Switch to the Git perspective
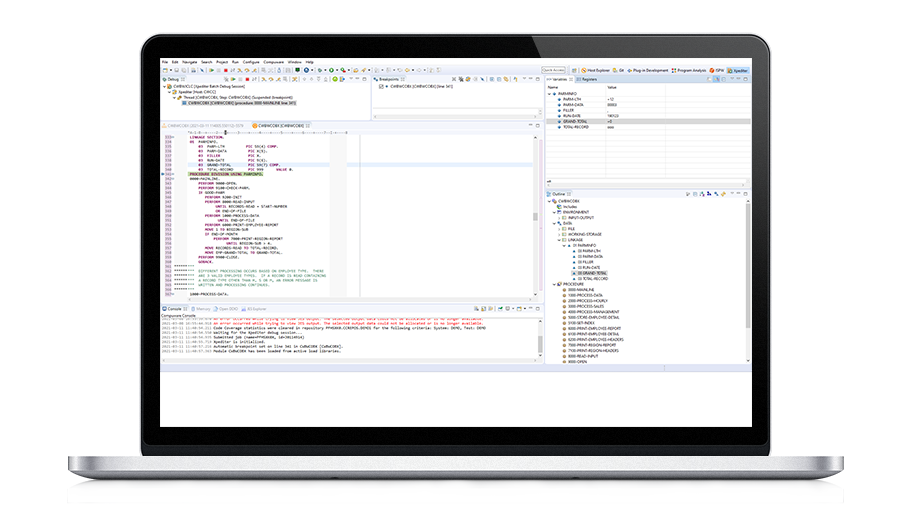 [x=620, y=71]
